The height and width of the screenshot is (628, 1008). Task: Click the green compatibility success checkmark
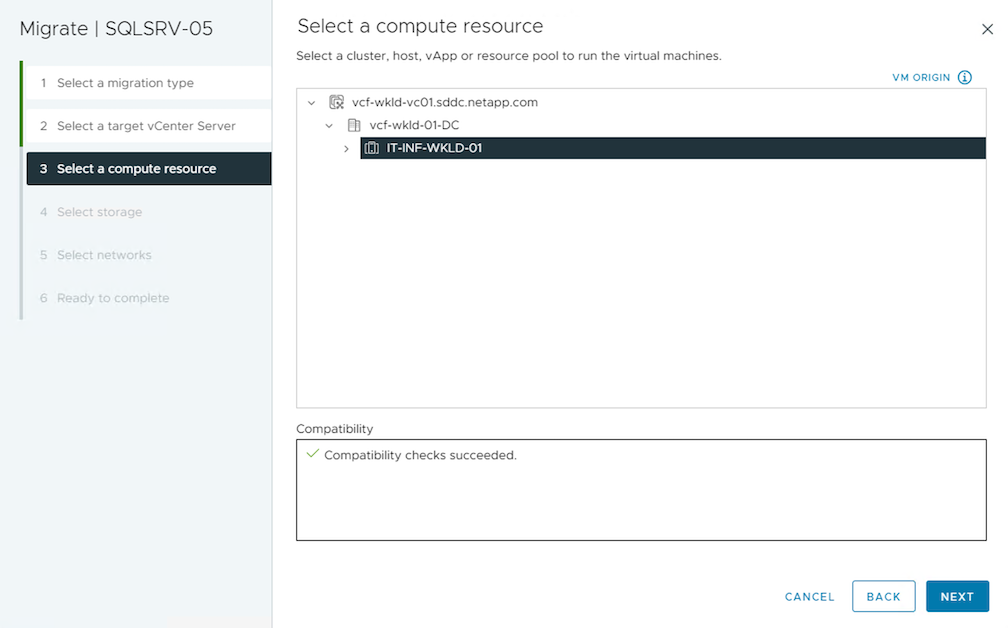point(312,455)
